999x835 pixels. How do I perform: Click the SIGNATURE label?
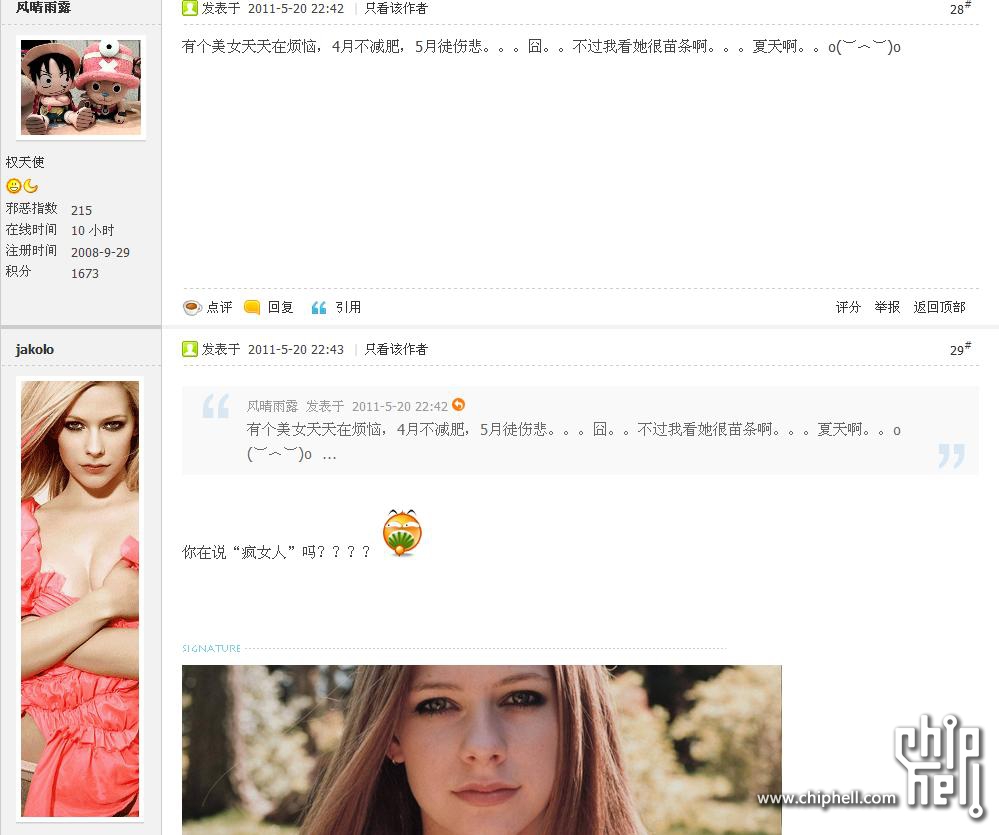pos(212,648)
